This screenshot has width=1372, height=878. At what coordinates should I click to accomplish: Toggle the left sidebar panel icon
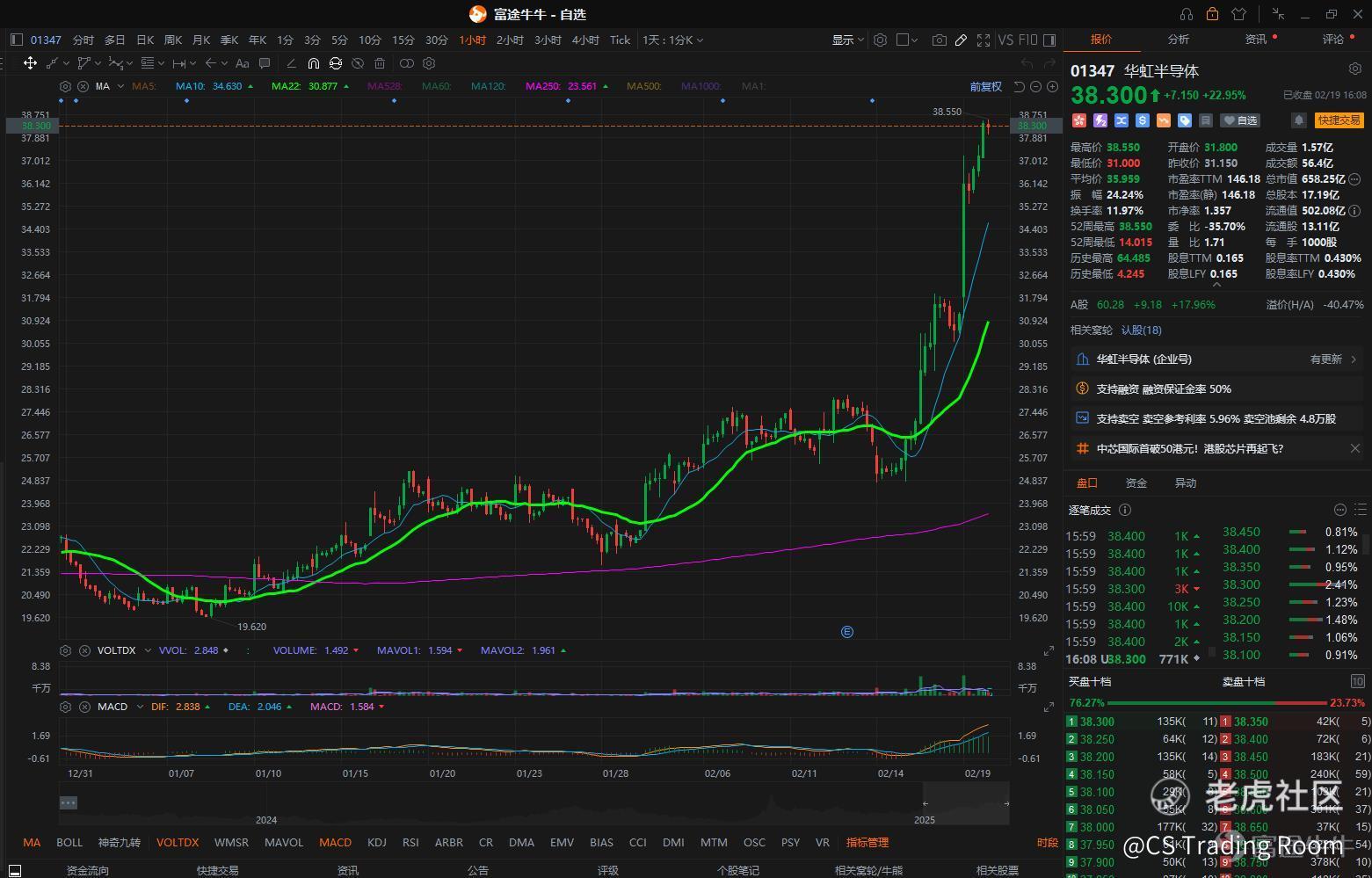[17, 40]
